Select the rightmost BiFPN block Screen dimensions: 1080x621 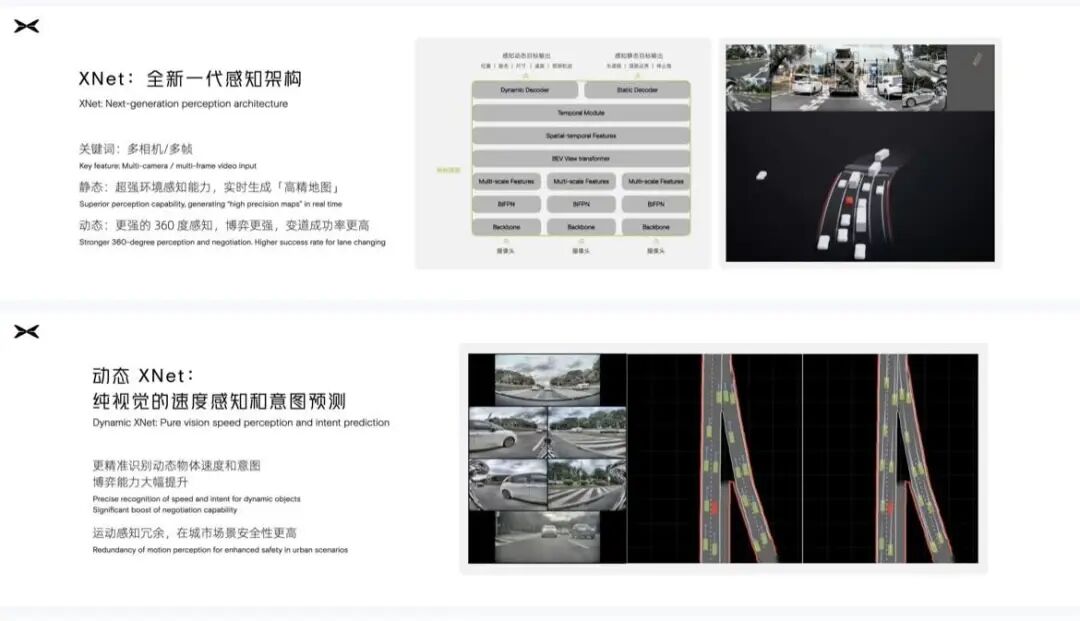tap(656, 204)
